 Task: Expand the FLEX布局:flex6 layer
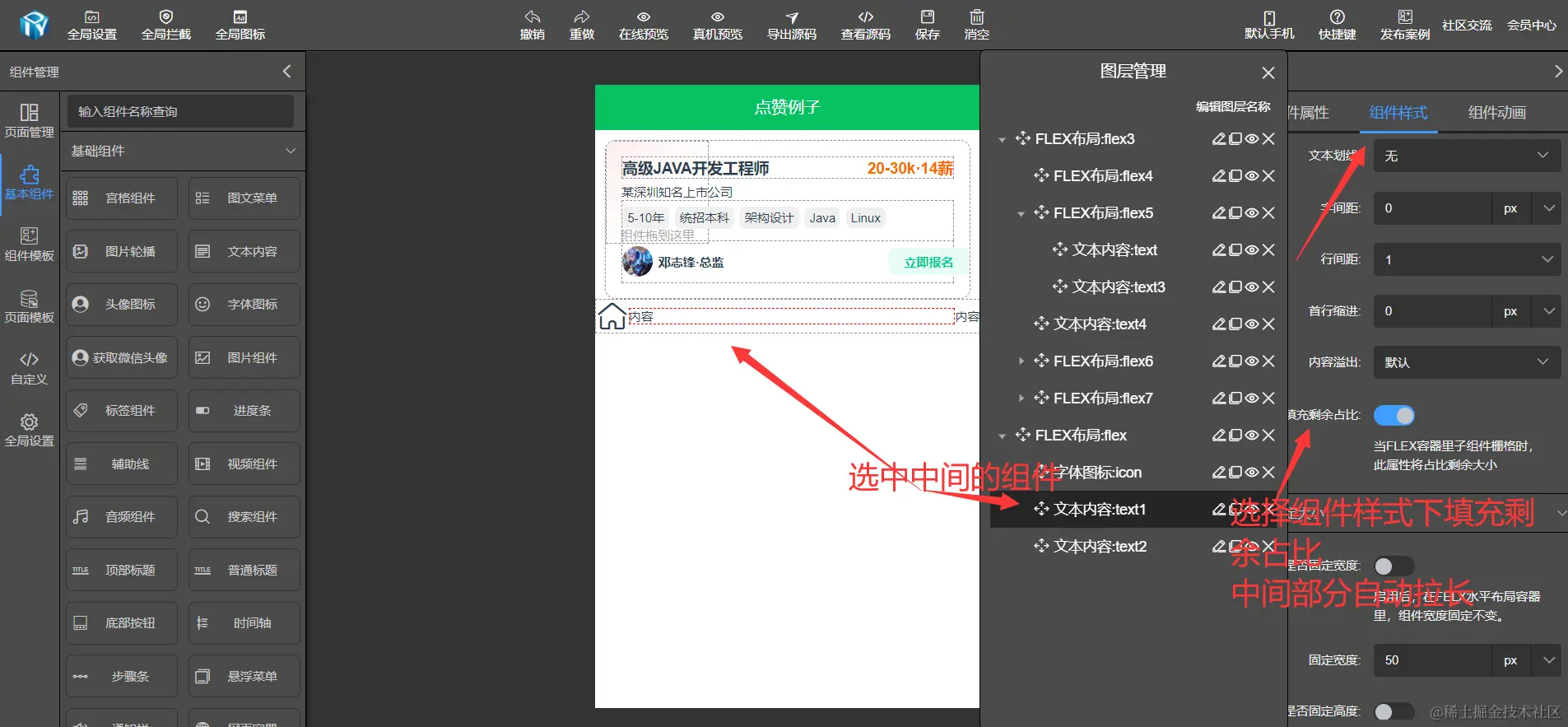pyautogui.click(x=1021, y=361)
